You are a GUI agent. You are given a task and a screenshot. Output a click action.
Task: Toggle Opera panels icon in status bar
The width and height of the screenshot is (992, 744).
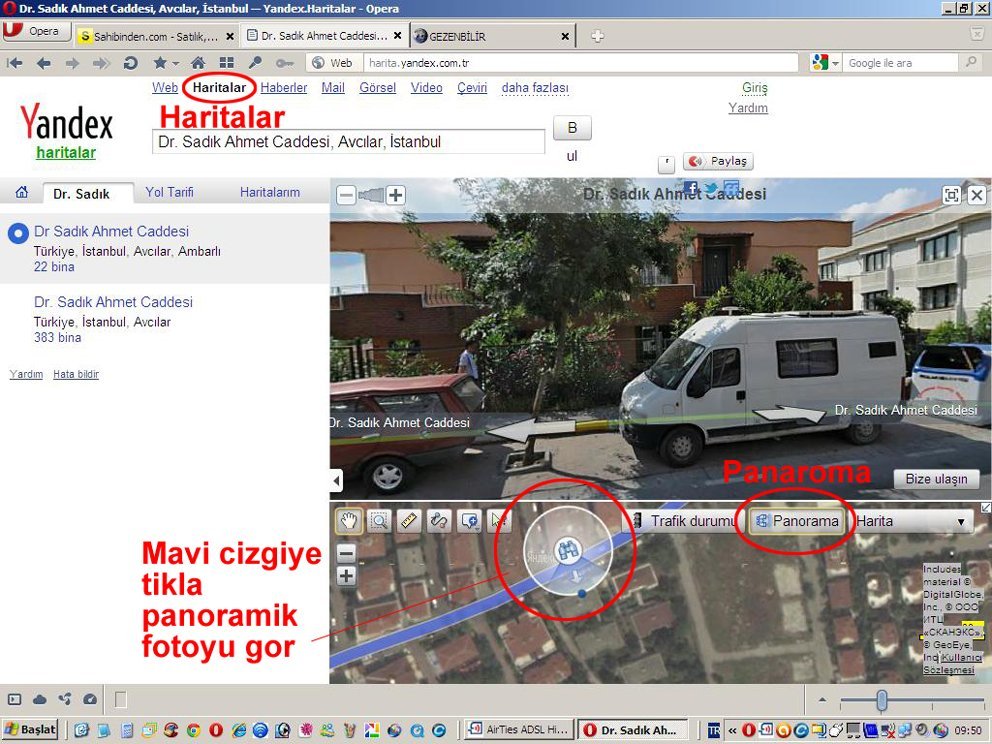click(x=15, y=699)
